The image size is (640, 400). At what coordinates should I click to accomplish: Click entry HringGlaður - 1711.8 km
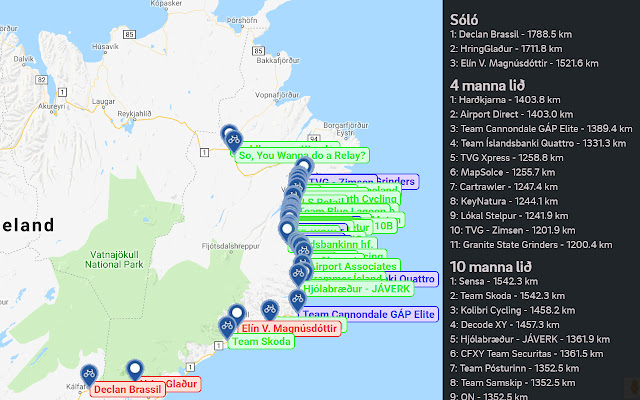pos(506,49)
